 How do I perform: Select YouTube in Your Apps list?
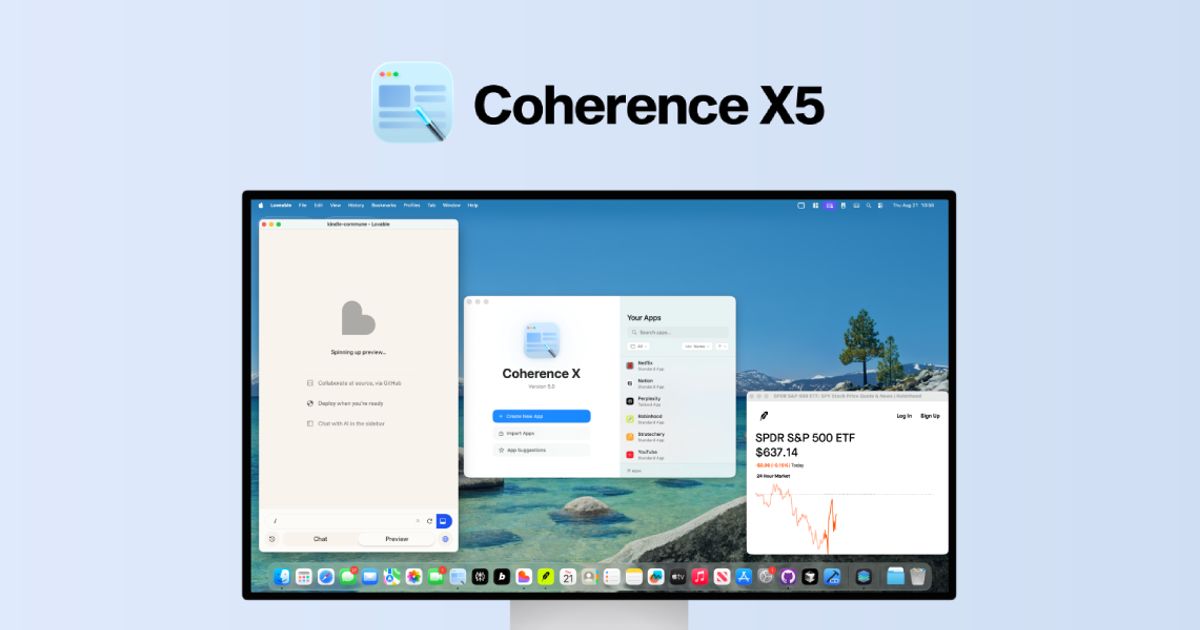coord(677,454)
